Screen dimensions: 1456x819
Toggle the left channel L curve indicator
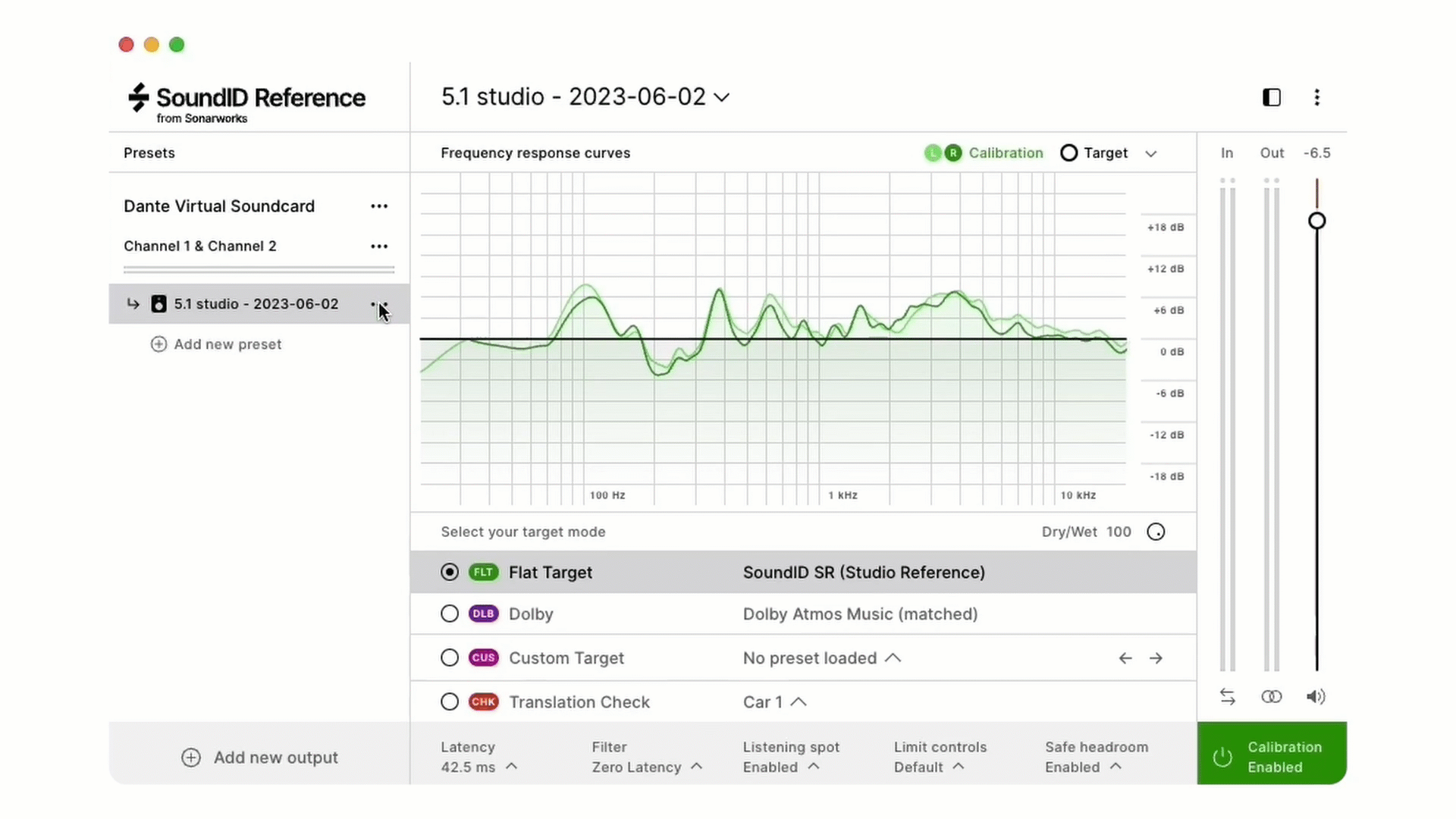click(933, 153)
